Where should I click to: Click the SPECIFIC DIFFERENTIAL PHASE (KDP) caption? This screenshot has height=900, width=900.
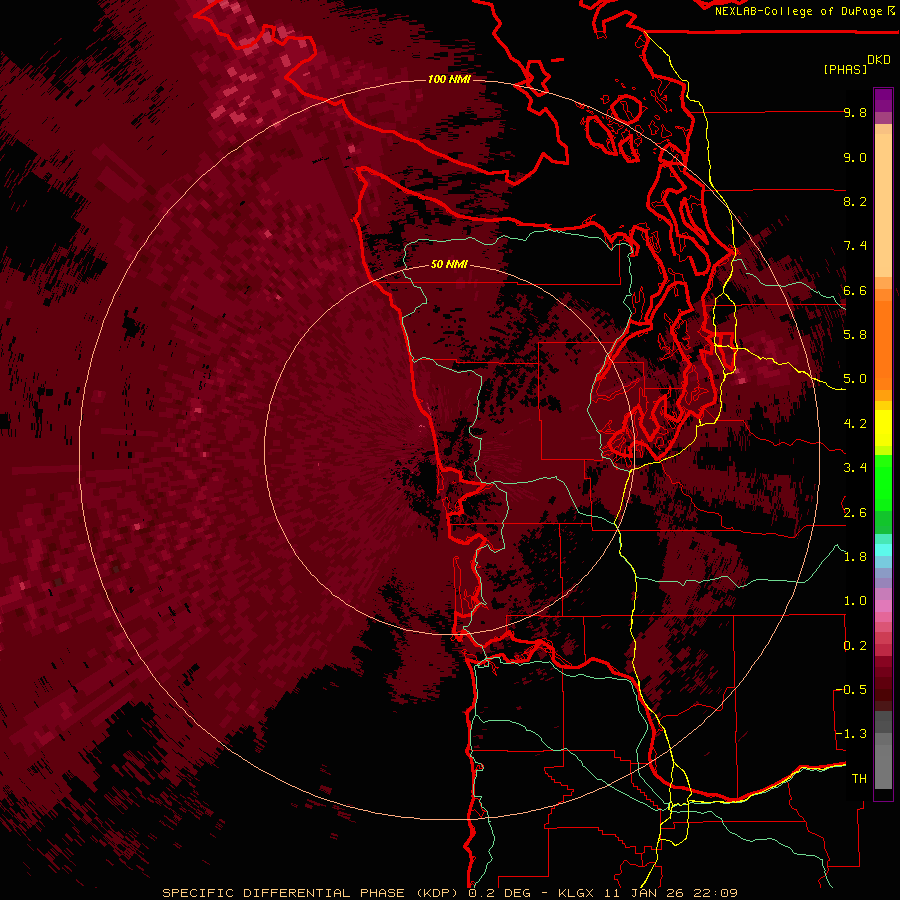point(312,893)
